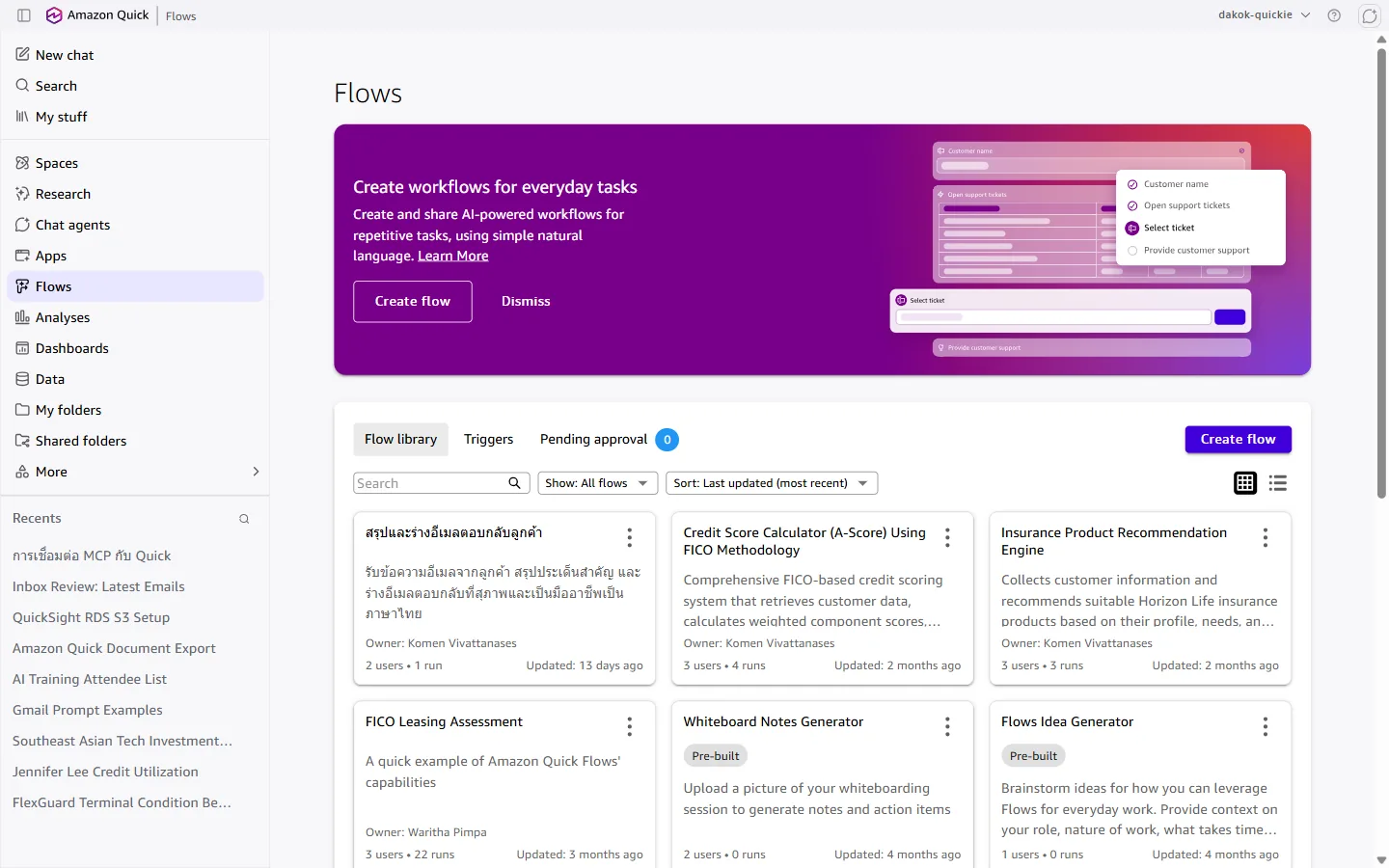The height and width of the screenshot is (868, 1389).
Task: Switch to the Triggers tab
Action: point(488,440)
